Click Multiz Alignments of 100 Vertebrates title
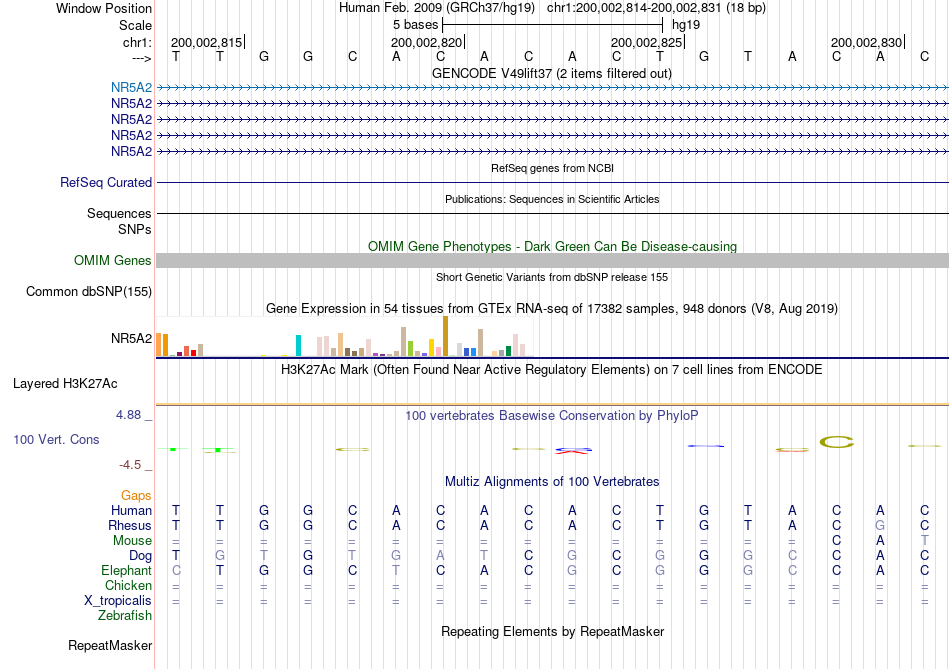Viewport: 950px width, 669px height. pyautogui.click(x=552, y=482)
